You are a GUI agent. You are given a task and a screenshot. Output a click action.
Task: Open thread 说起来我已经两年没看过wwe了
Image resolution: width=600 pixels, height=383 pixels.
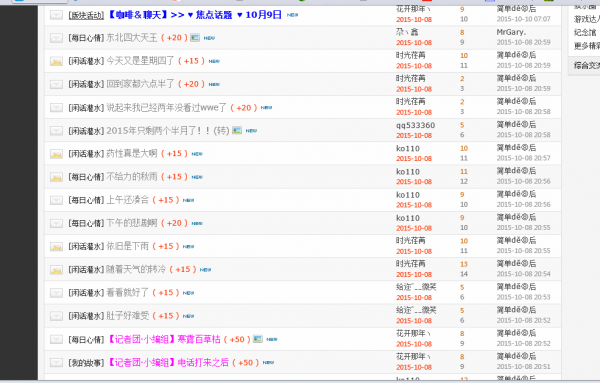pyautogui.click(x=166, y=108)
